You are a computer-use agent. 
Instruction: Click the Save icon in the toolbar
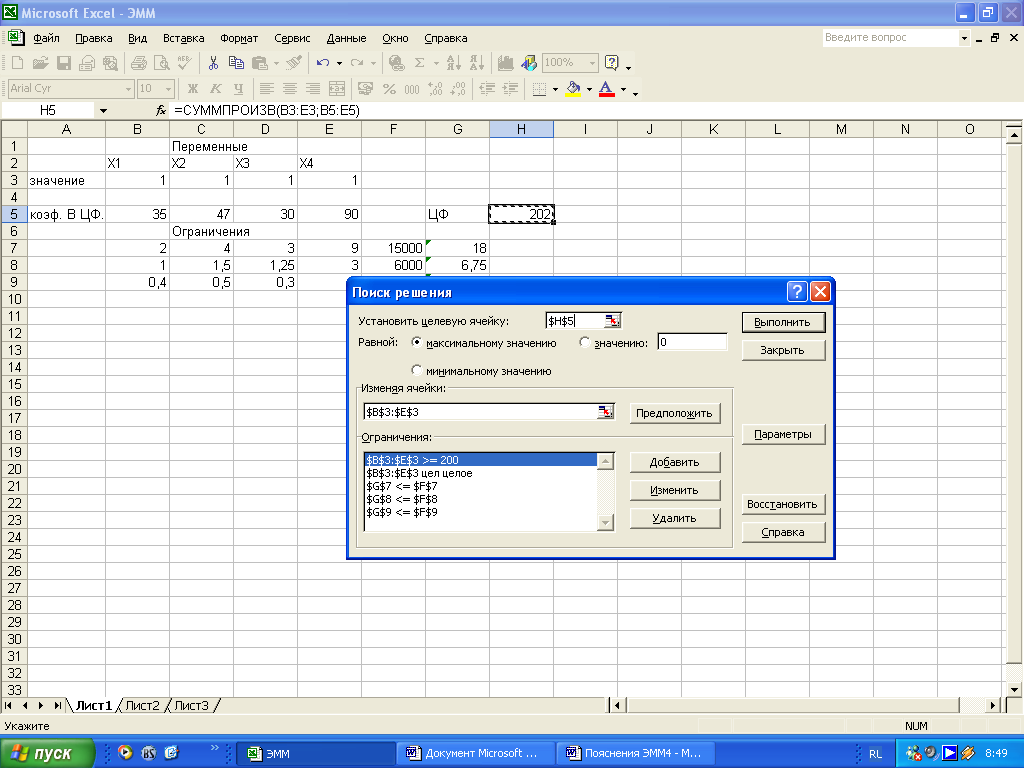[x=64, y=63]
